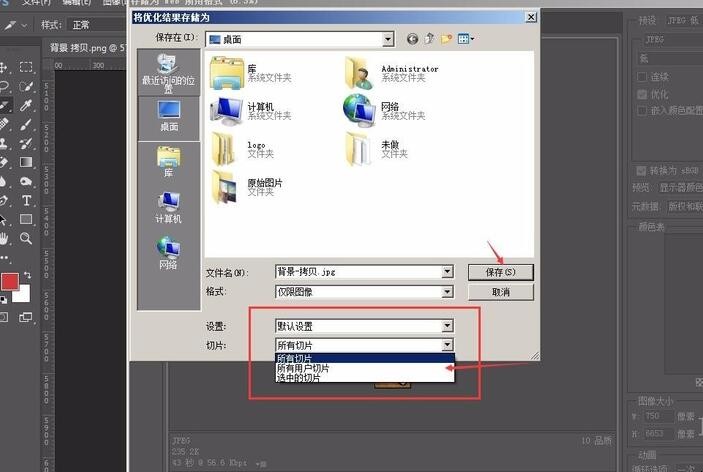Toggle the 嵌入颜色配置 checkbox

click(x=642, y=110)
